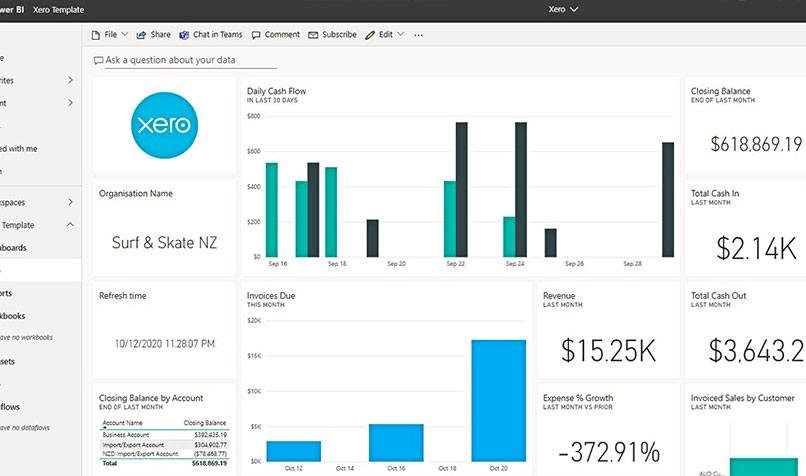Click the Invoices Due tile title
This screenshot has width=806, height=476.
tap(271, 296)
